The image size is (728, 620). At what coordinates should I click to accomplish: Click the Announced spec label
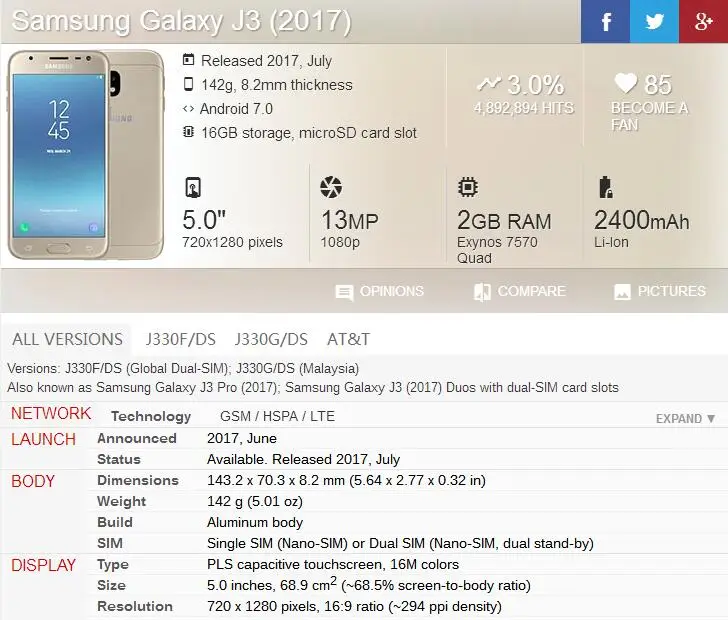click(137, 438)
